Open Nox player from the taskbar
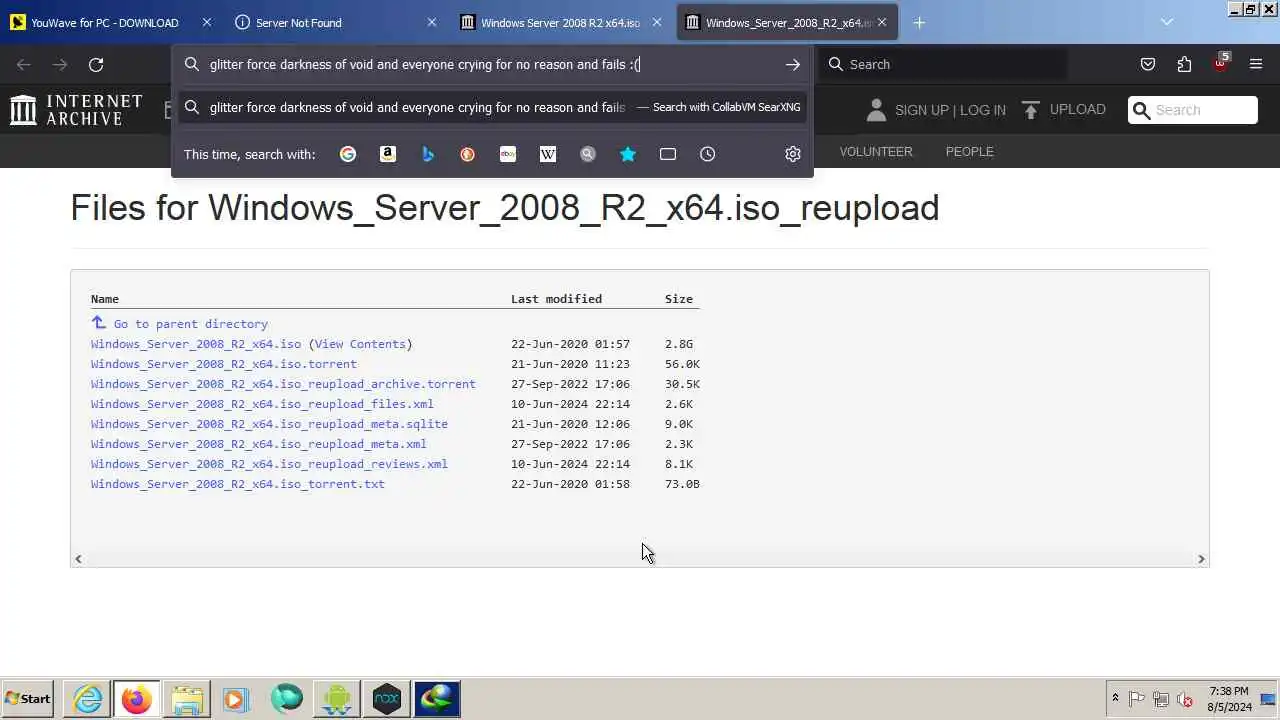 pyautogui.click(x=387, y=699)
